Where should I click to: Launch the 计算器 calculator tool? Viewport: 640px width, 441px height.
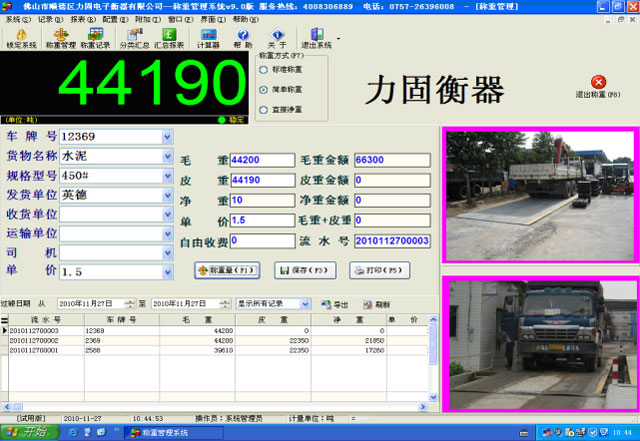[x=208, y=38]
